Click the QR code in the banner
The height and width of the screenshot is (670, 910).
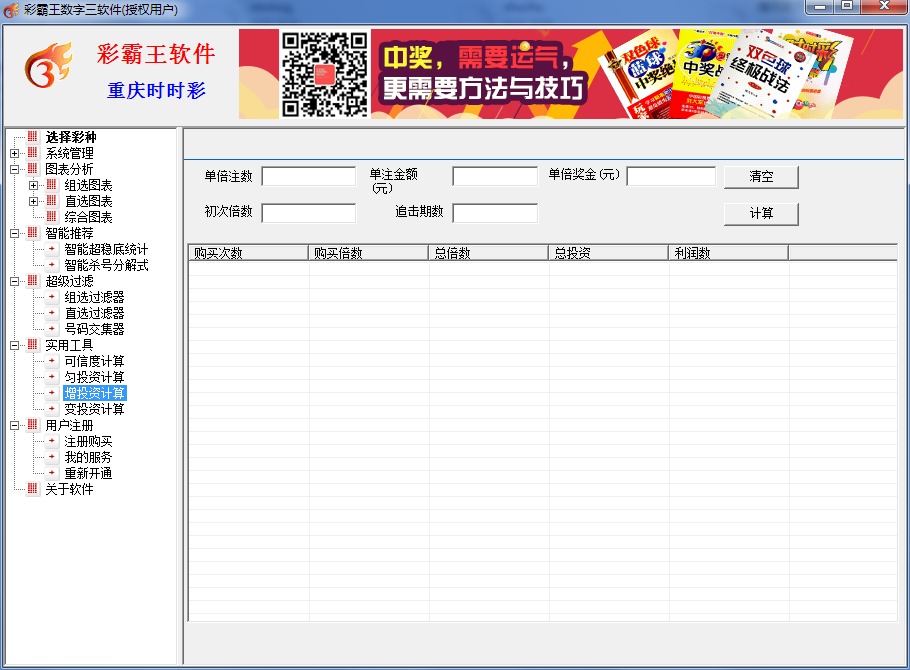[x=324, y=75]
